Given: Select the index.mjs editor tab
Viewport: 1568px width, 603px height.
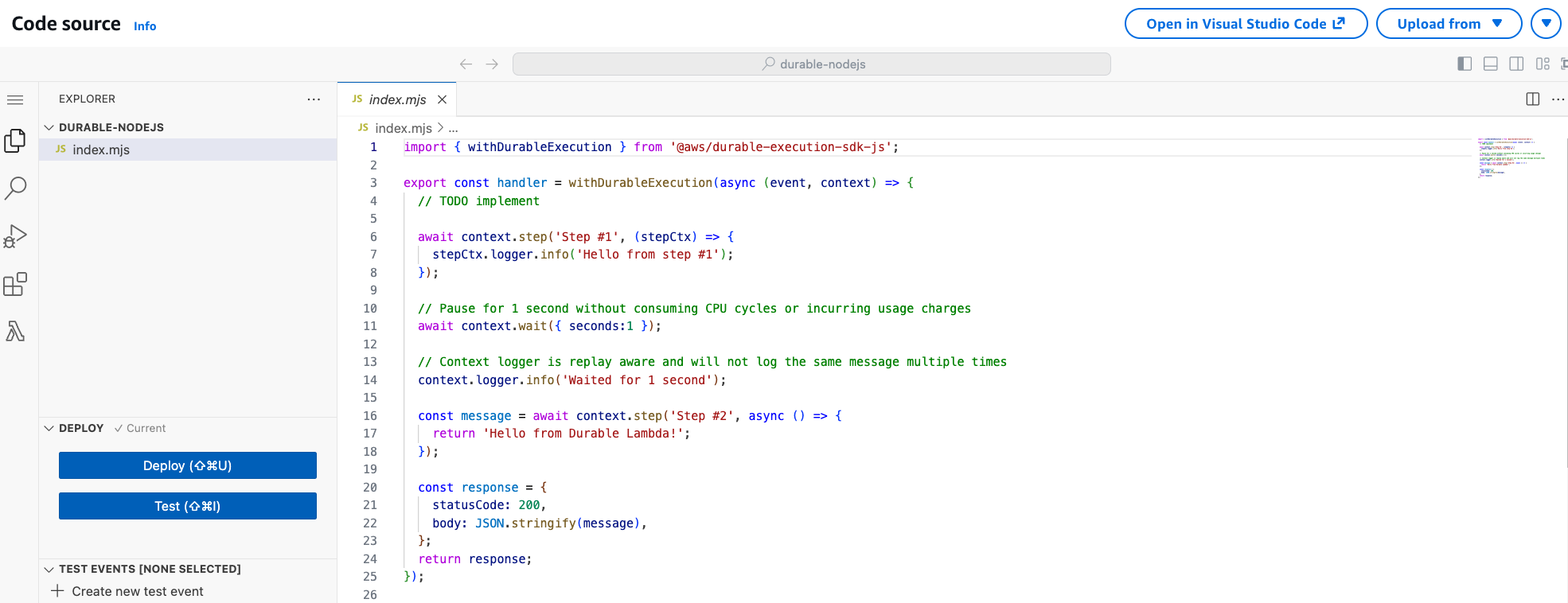Looking at the screenshot, I should pos(397,99).
